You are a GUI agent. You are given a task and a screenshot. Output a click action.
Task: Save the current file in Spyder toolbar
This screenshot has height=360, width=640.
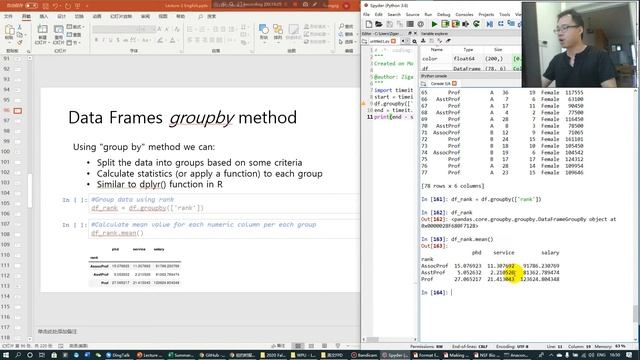[x=389, y=24]
